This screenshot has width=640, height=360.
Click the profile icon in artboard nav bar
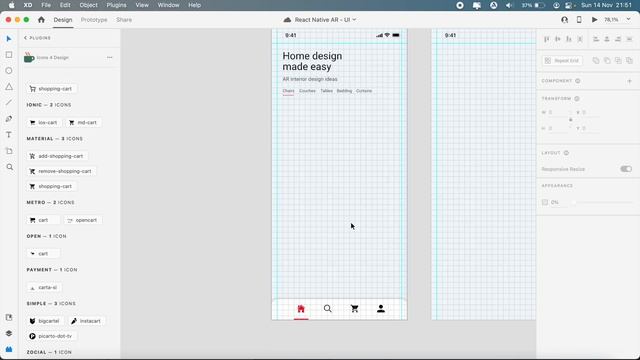[x=381, y=309]
